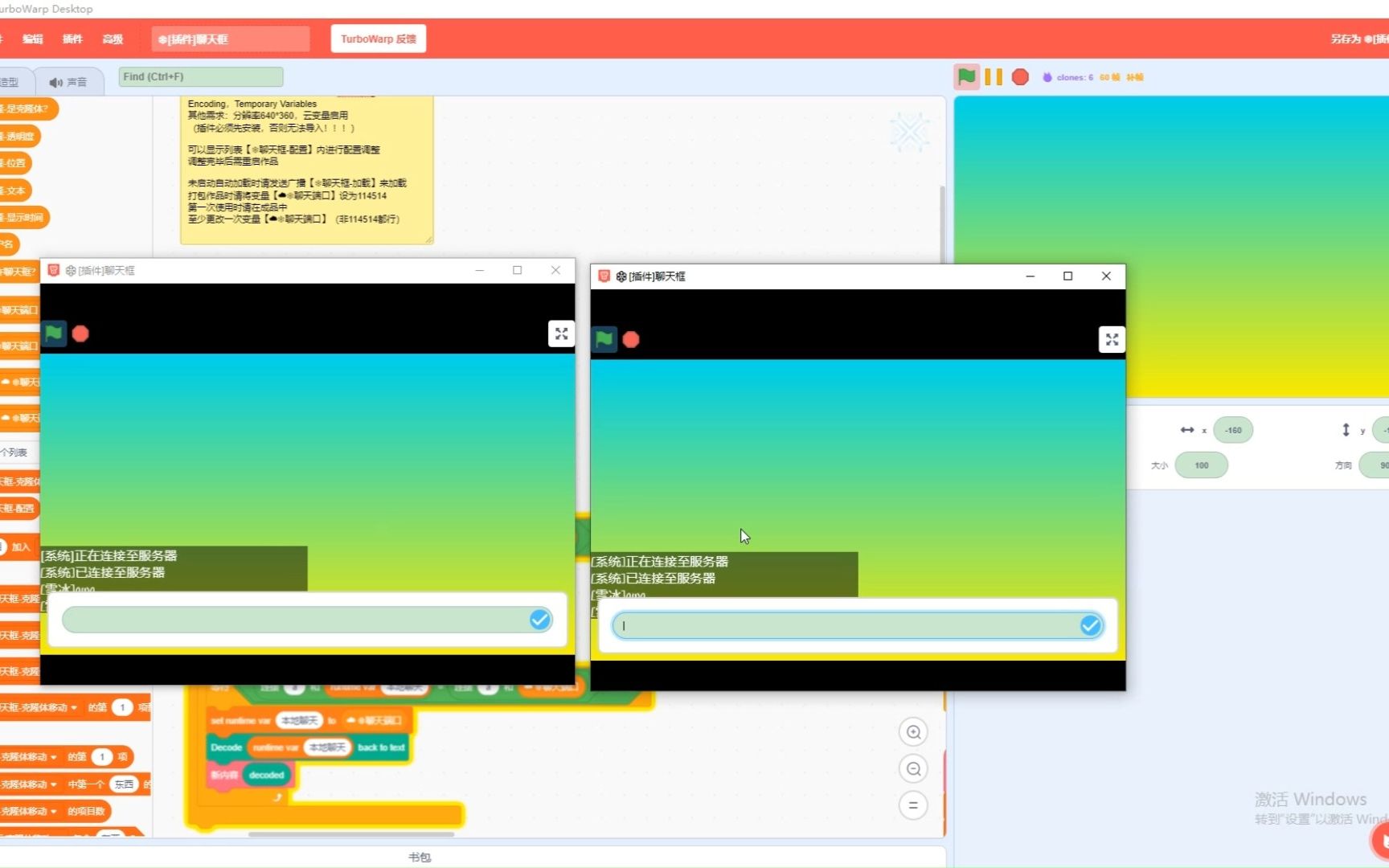Image resolution: width=1389 pixels, height=868 pixels.
Task: Reset the block workspace zoom
Action: pos(913,805)
